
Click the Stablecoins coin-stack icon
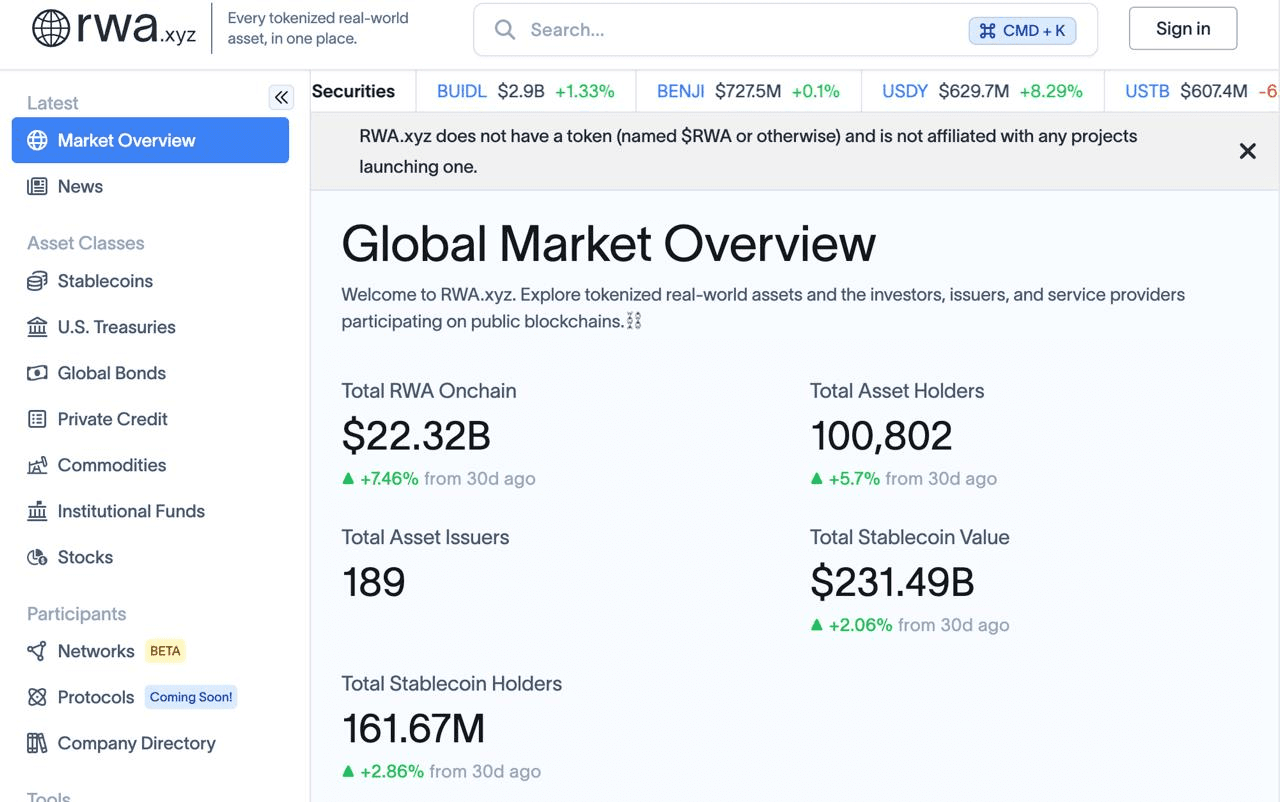[37, 281]
